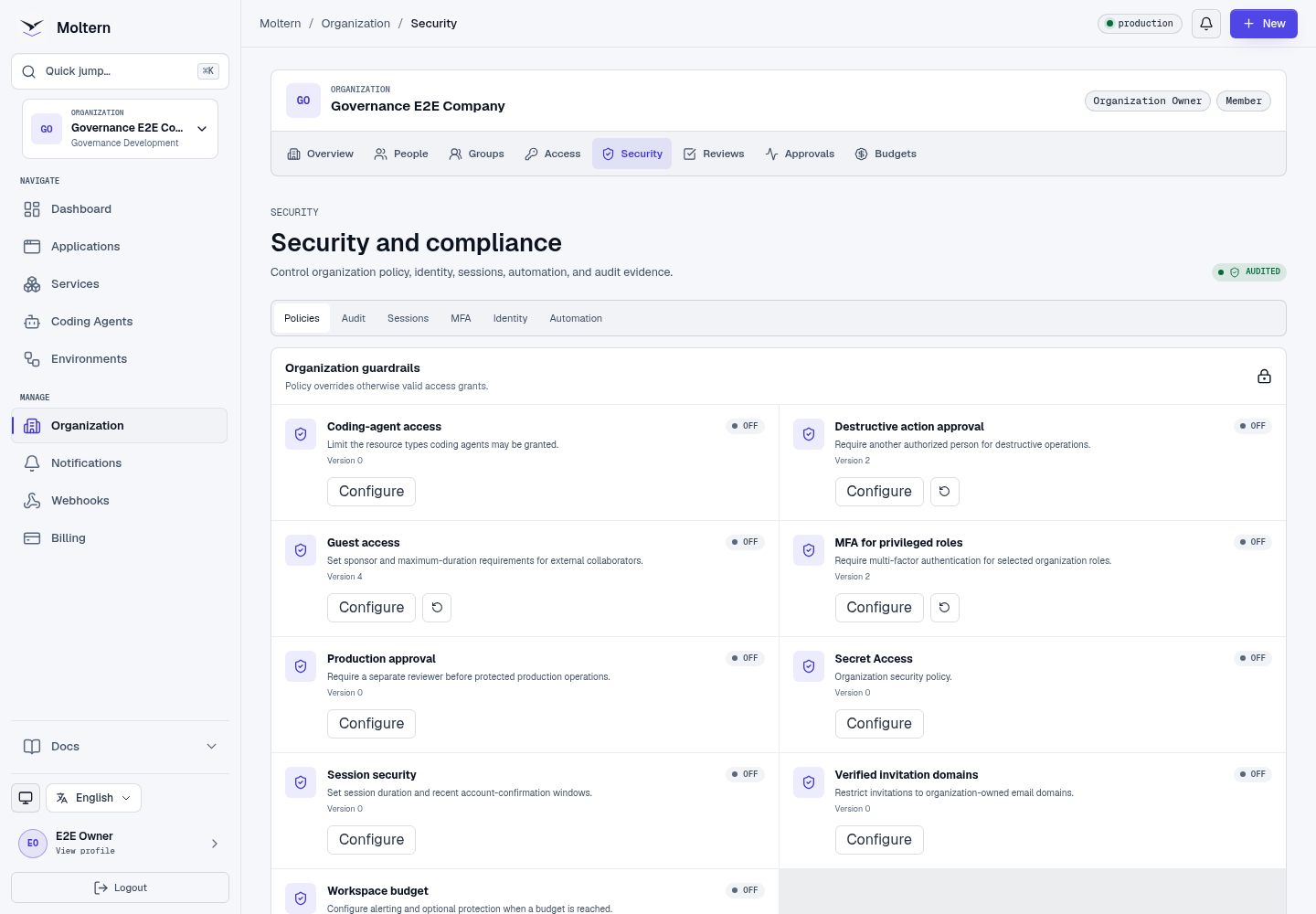Screen dimensions: 1316x914
Task: Configure the Session security policy
Action: click(x=371, y=840)
